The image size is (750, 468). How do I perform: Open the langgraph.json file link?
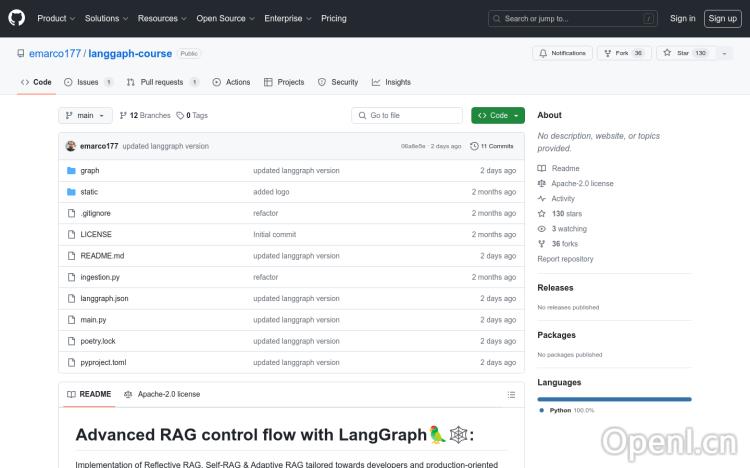104,299
